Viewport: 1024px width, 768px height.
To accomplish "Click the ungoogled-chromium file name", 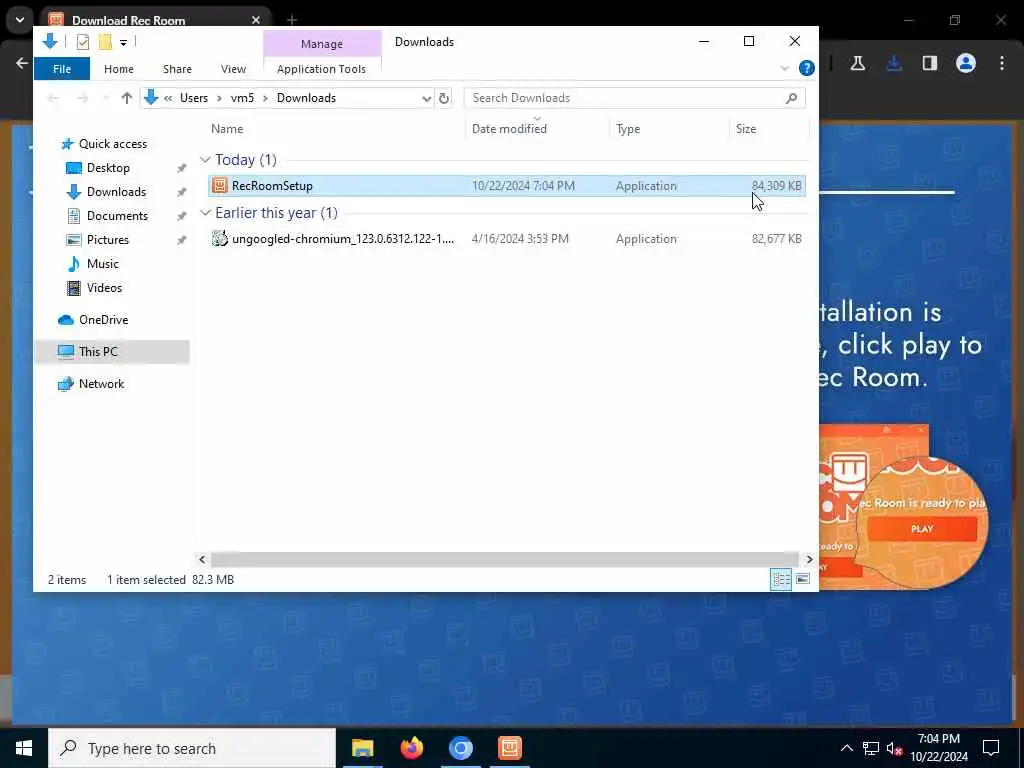I will pos(343,239).
